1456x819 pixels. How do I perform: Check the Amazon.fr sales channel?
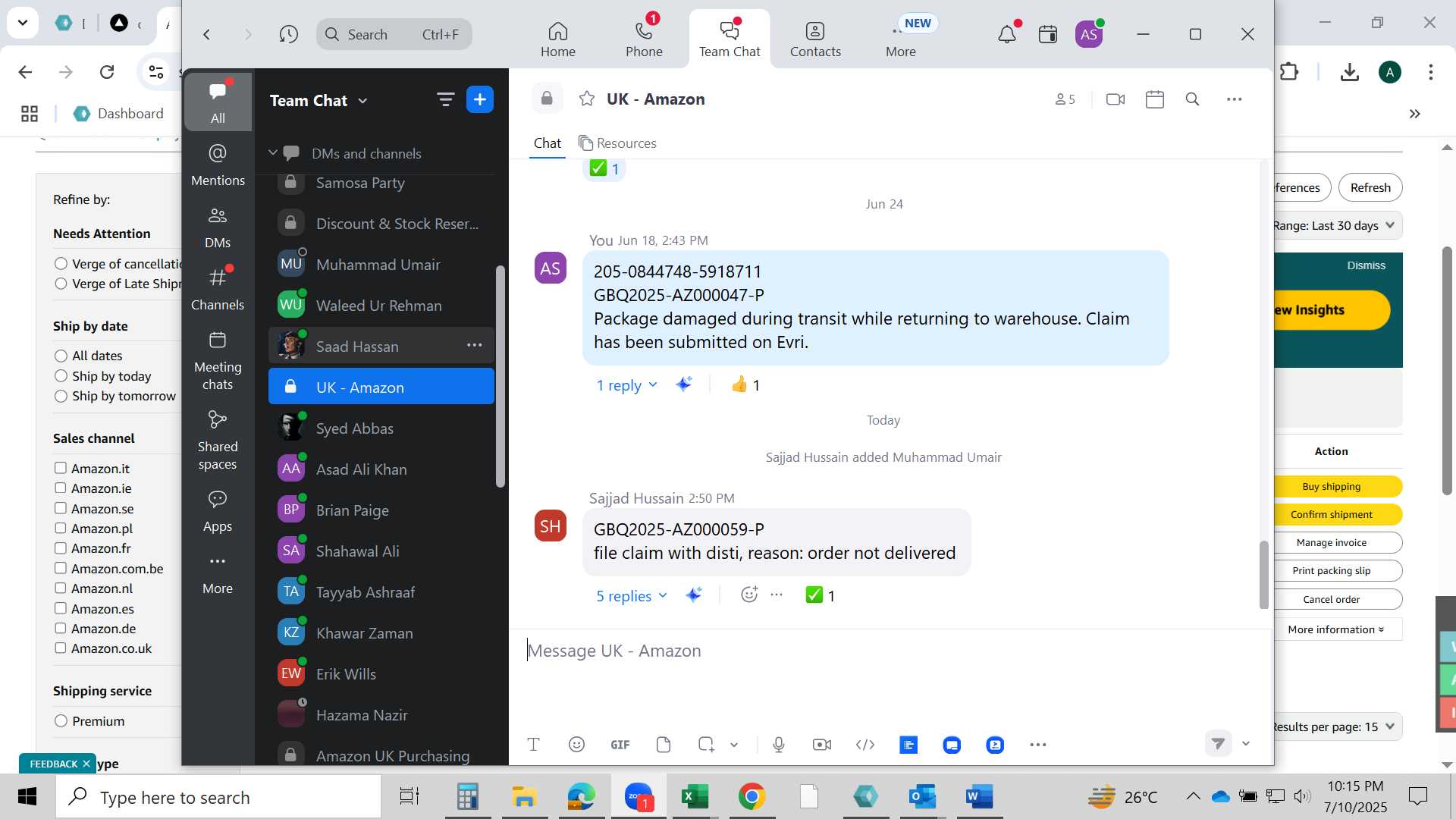tap(61, 548)
